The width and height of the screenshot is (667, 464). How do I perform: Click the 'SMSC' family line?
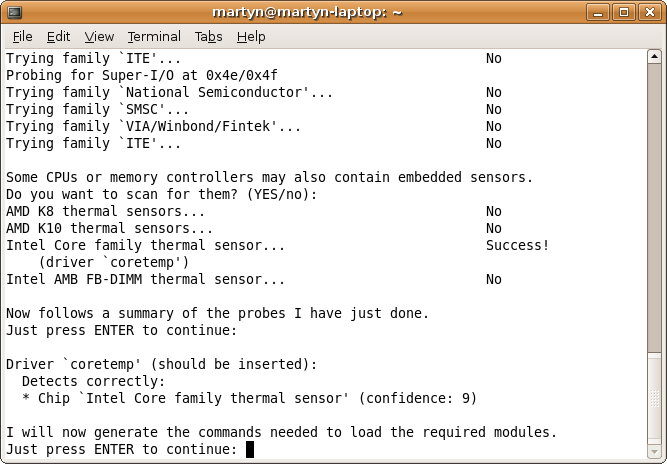pos(97,109)
